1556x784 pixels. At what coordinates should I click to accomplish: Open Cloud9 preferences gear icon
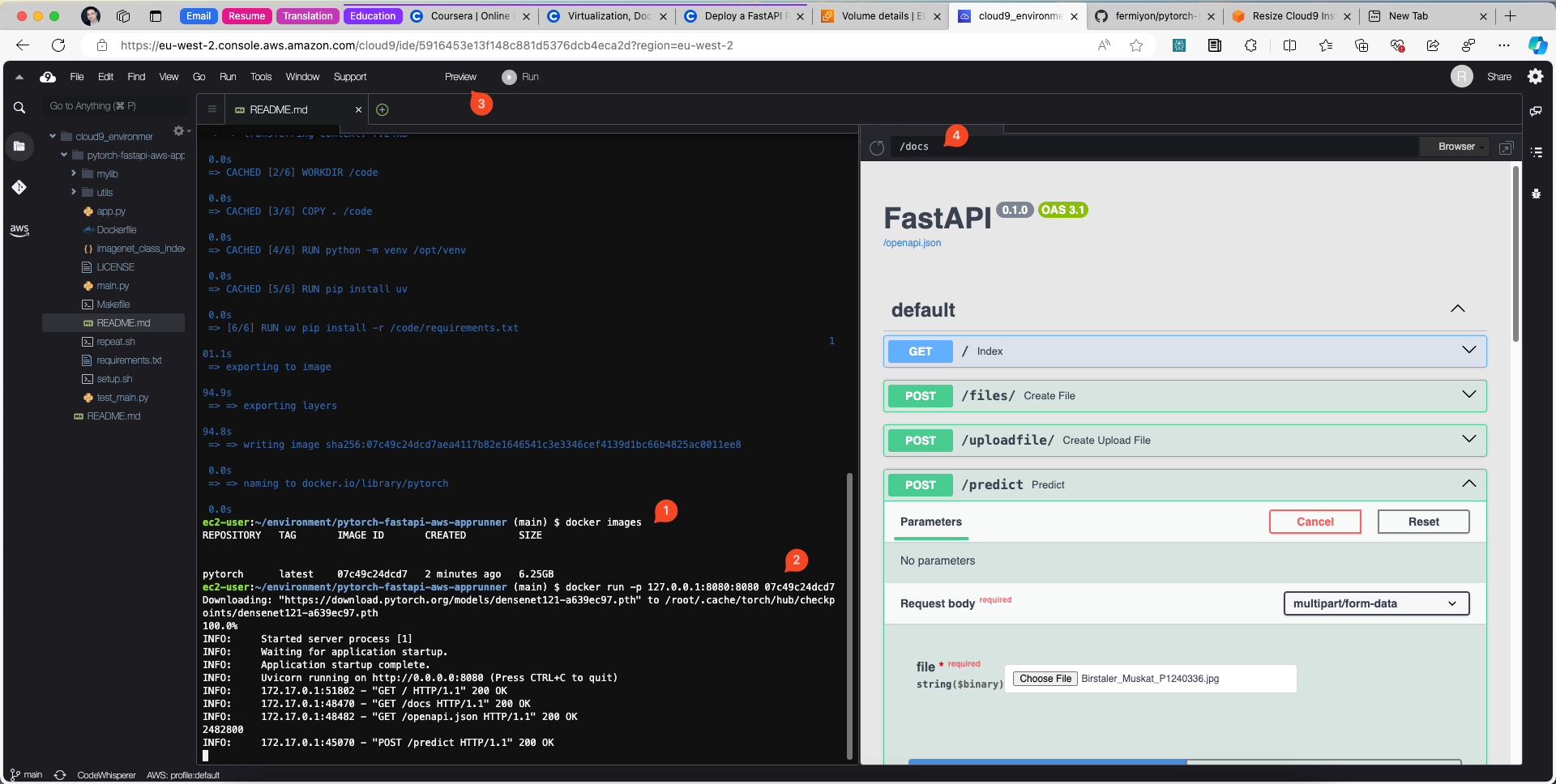point(1535,76)
